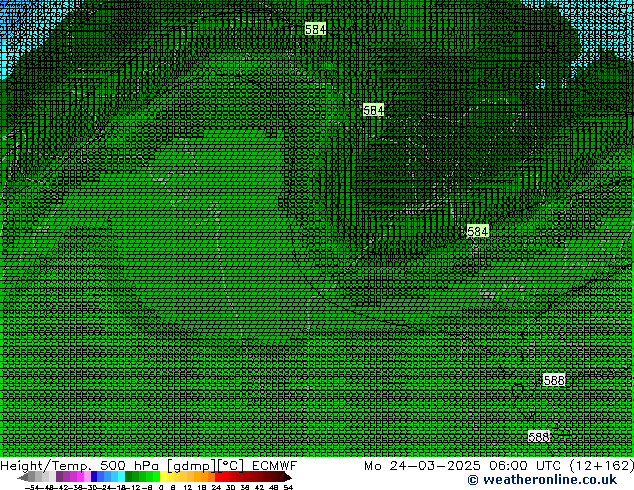The height and width of the screenshot is (490, 634).
Task: Pick the yellow legend swatch above 0
Action: point(163,476)
